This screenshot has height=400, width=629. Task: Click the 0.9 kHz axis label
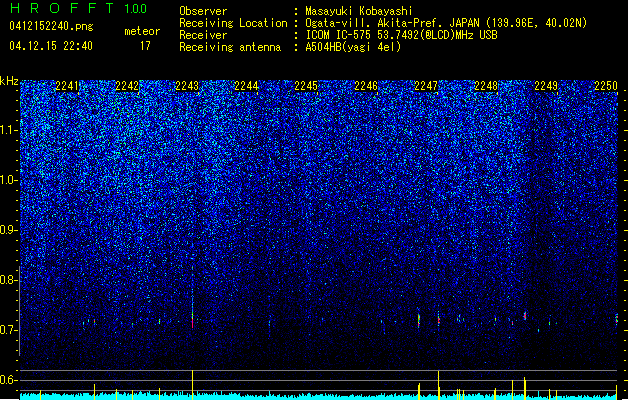tap(9, 230)
